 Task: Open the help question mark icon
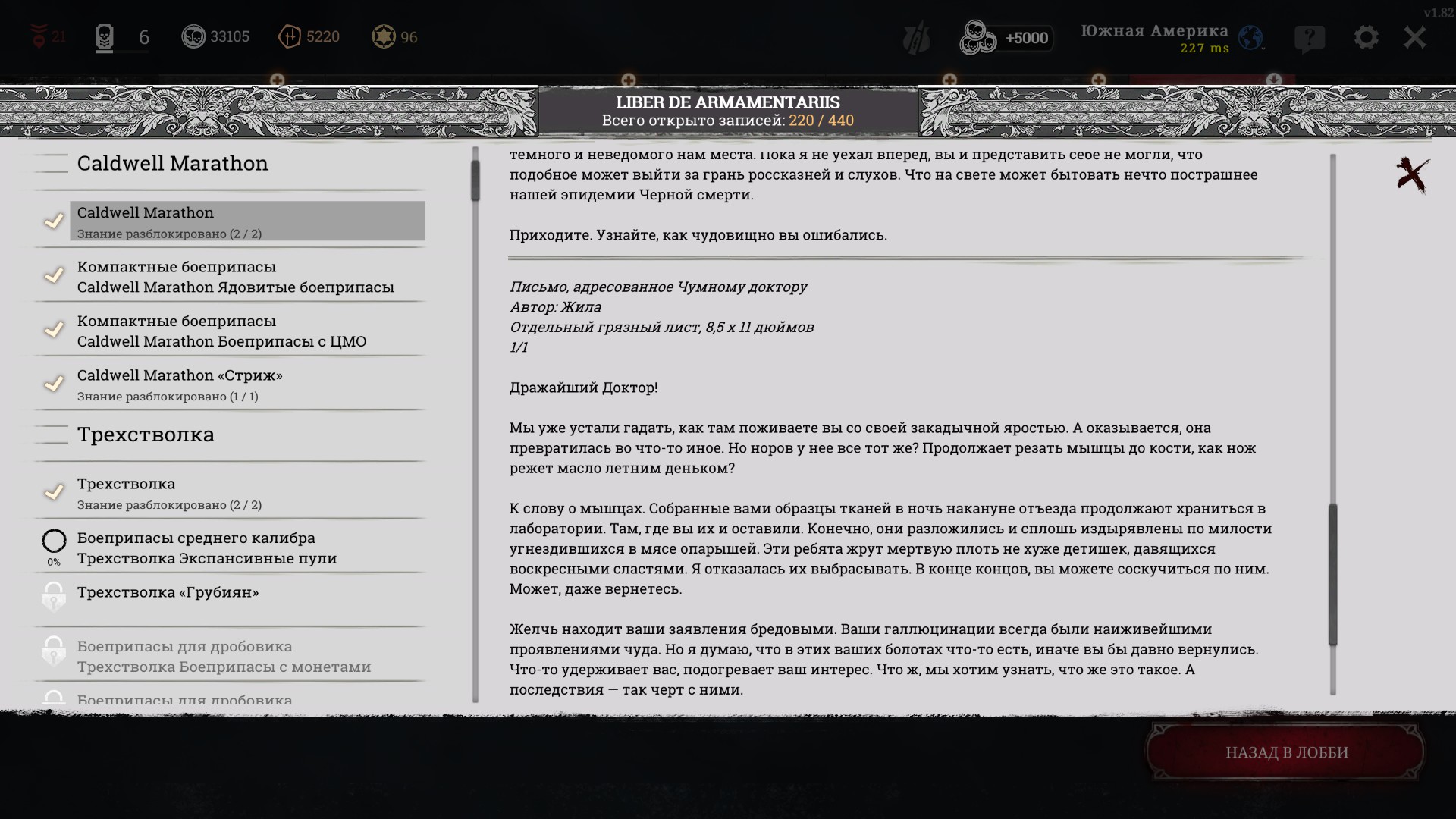(x=1310, y=37)
